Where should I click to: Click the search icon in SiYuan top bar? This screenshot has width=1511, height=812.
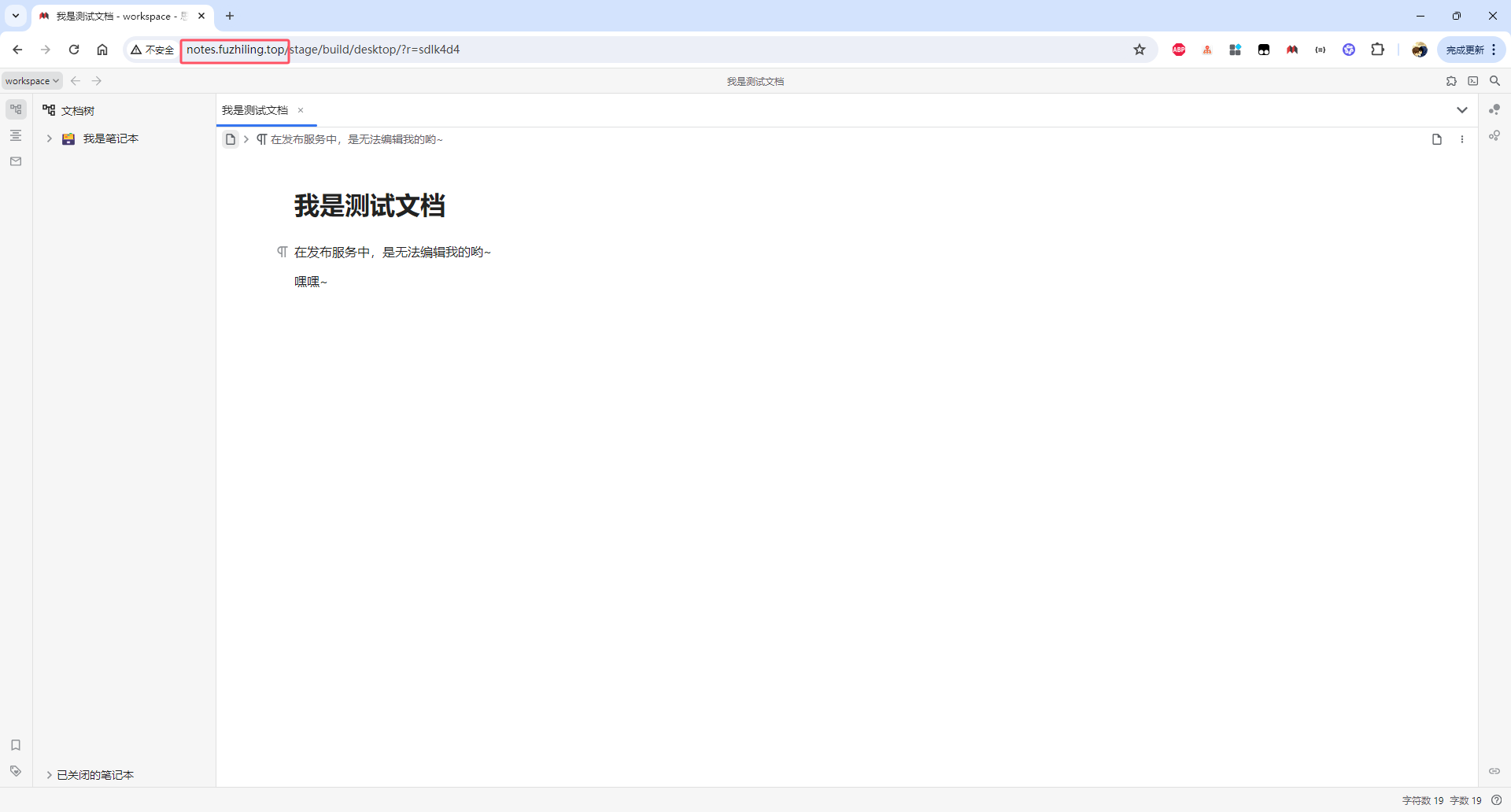click(1495, 81)
